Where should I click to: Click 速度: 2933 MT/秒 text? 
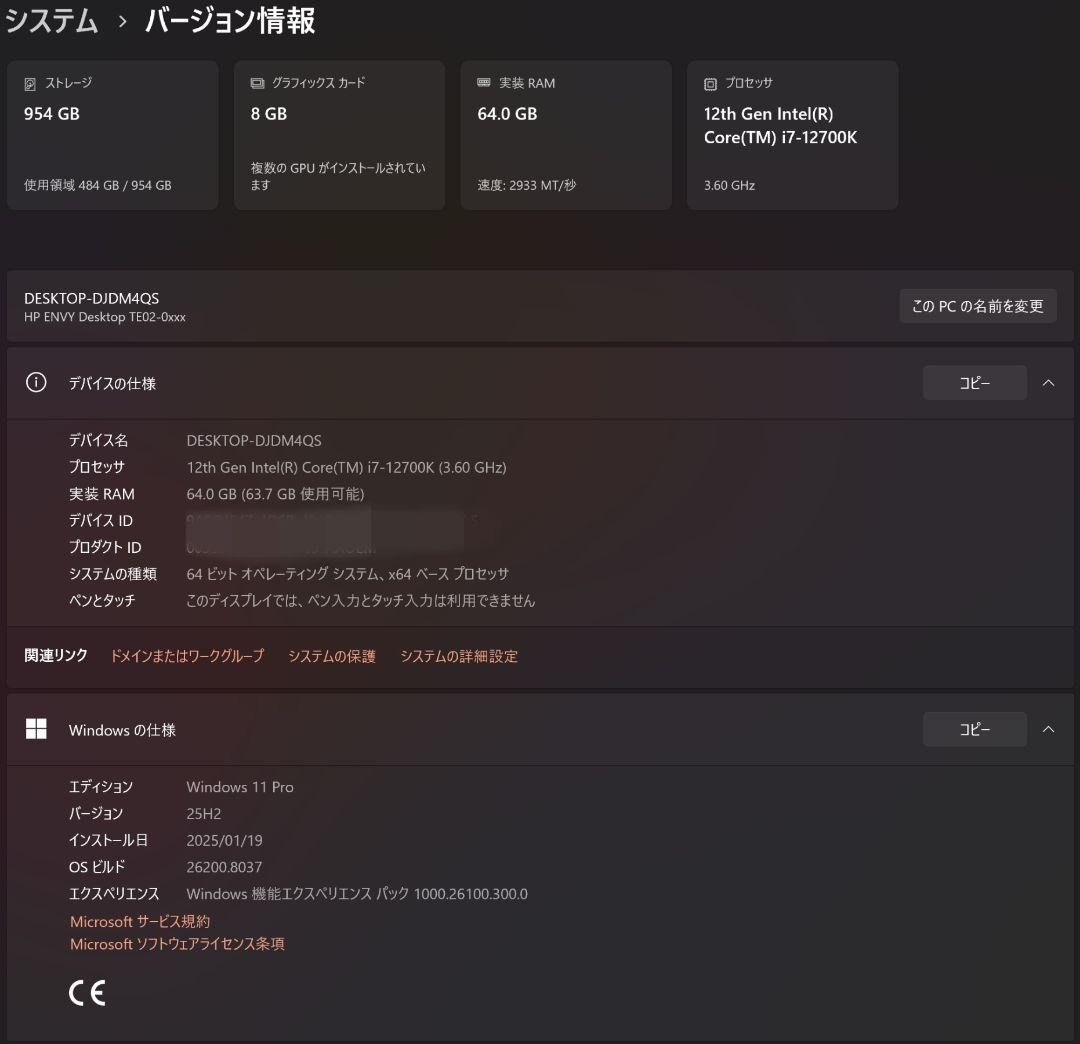click(x=527, y=185)
